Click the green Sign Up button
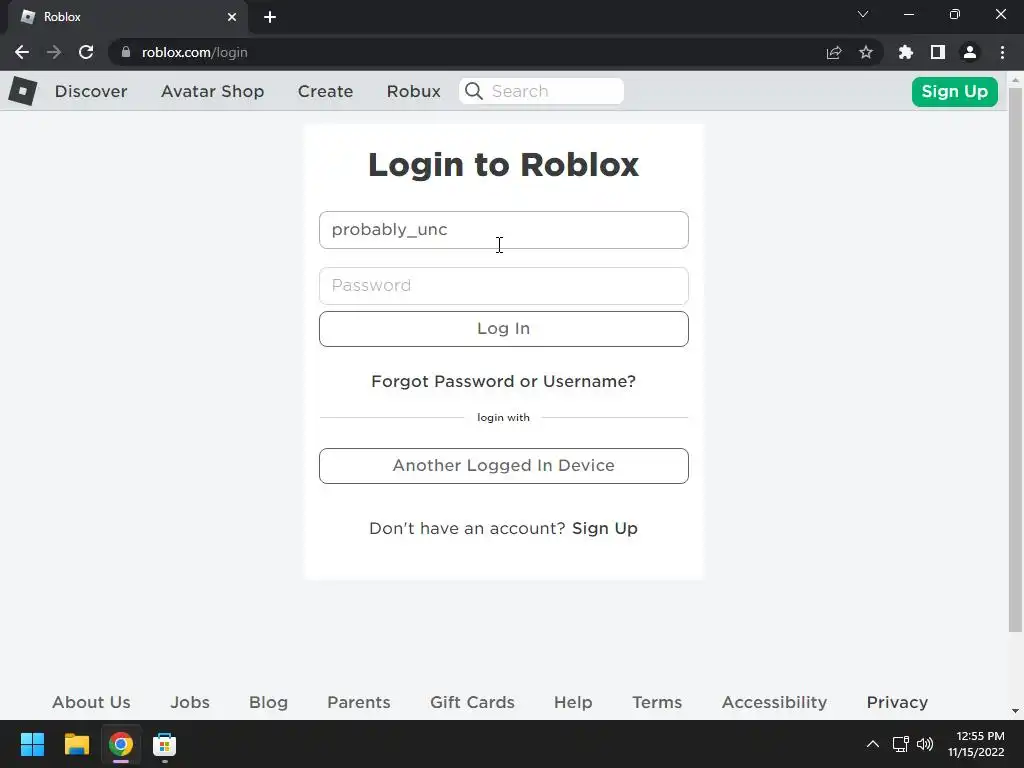The height and width of the screenshot is (768, 1024). 954,91
